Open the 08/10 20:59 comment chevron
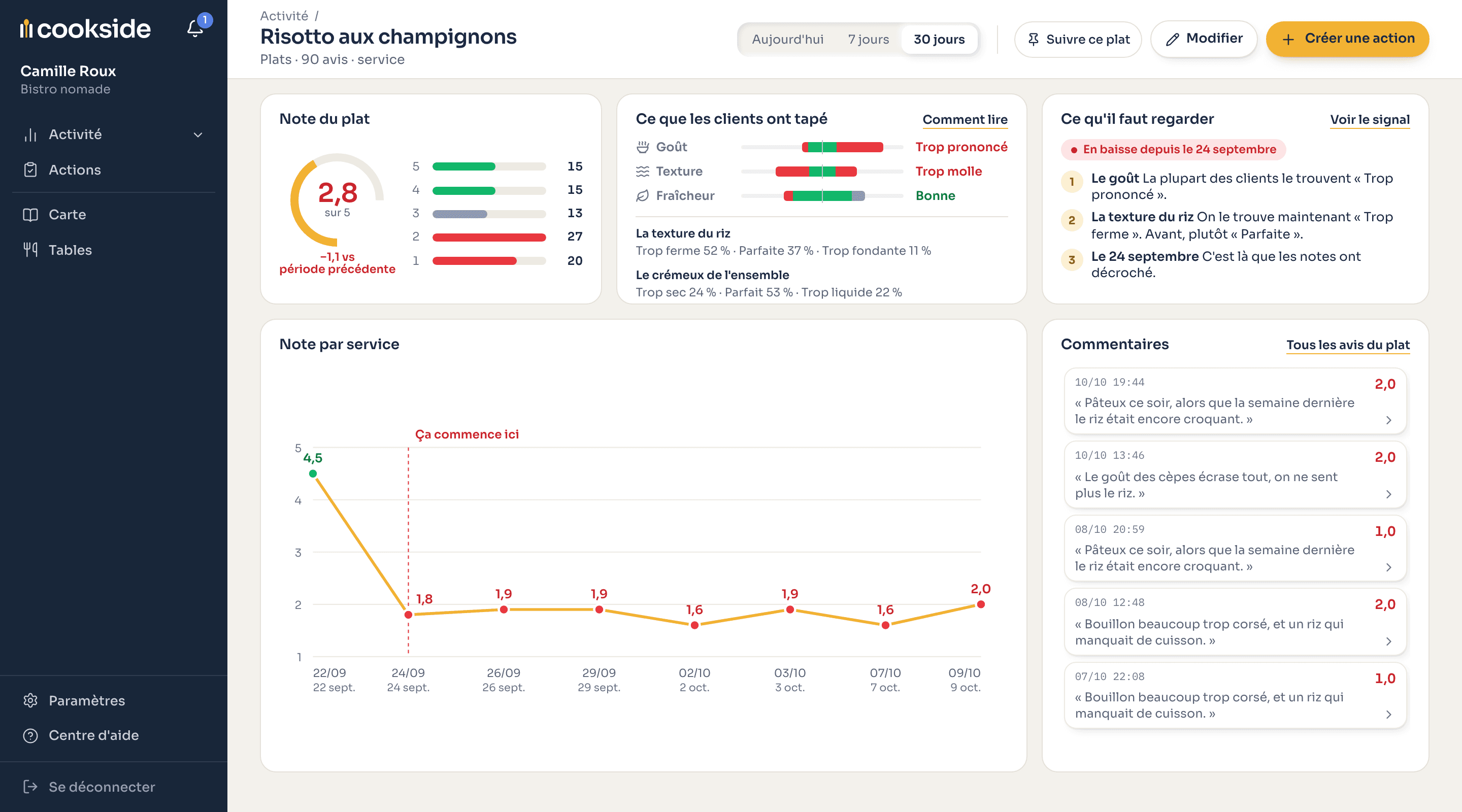 tap(1388, 567)
